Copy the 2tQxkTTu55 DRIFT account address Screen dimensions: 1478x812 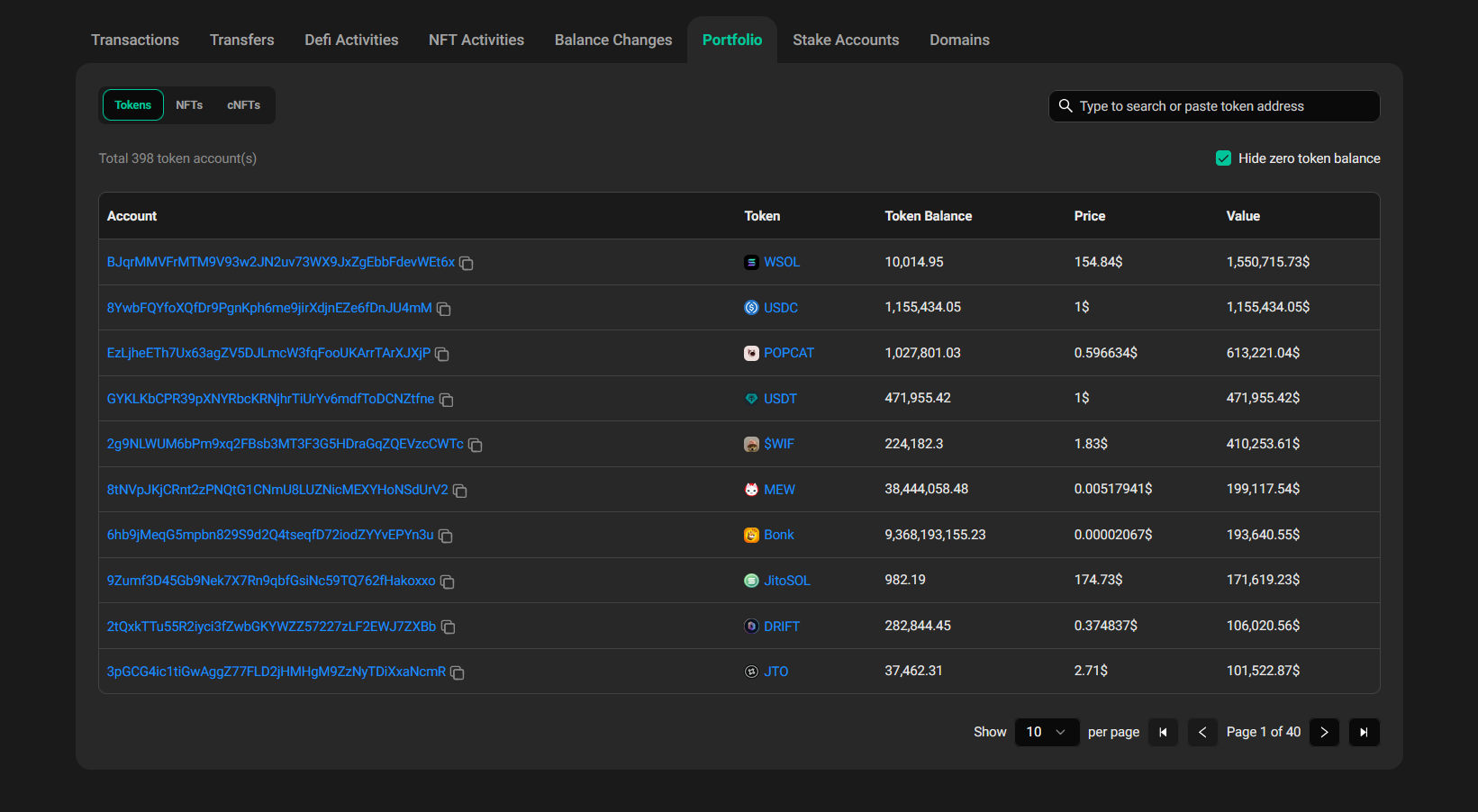coord(448,627)
